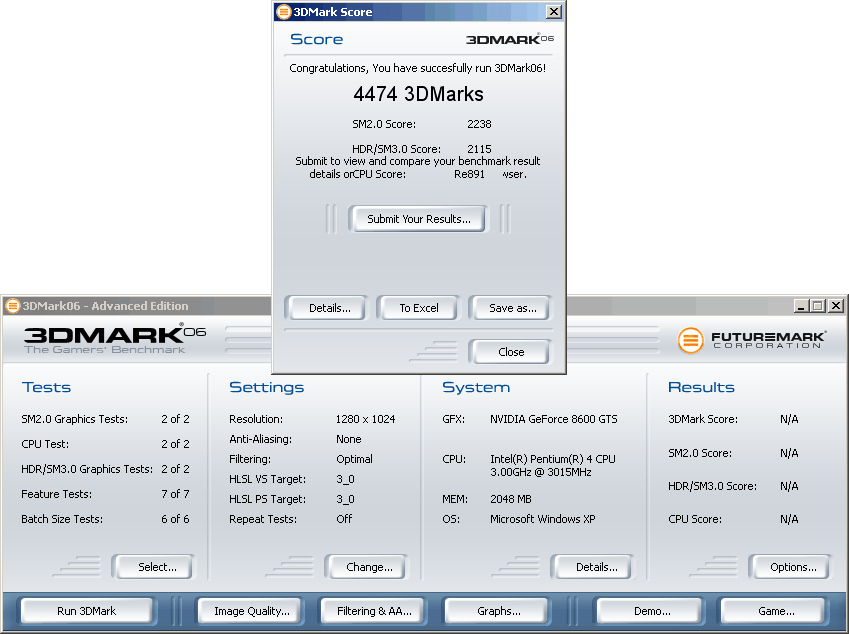The image size is (849, 634).
Task: Start the benchmark with Run 3DMark
Action: point(87,611)
